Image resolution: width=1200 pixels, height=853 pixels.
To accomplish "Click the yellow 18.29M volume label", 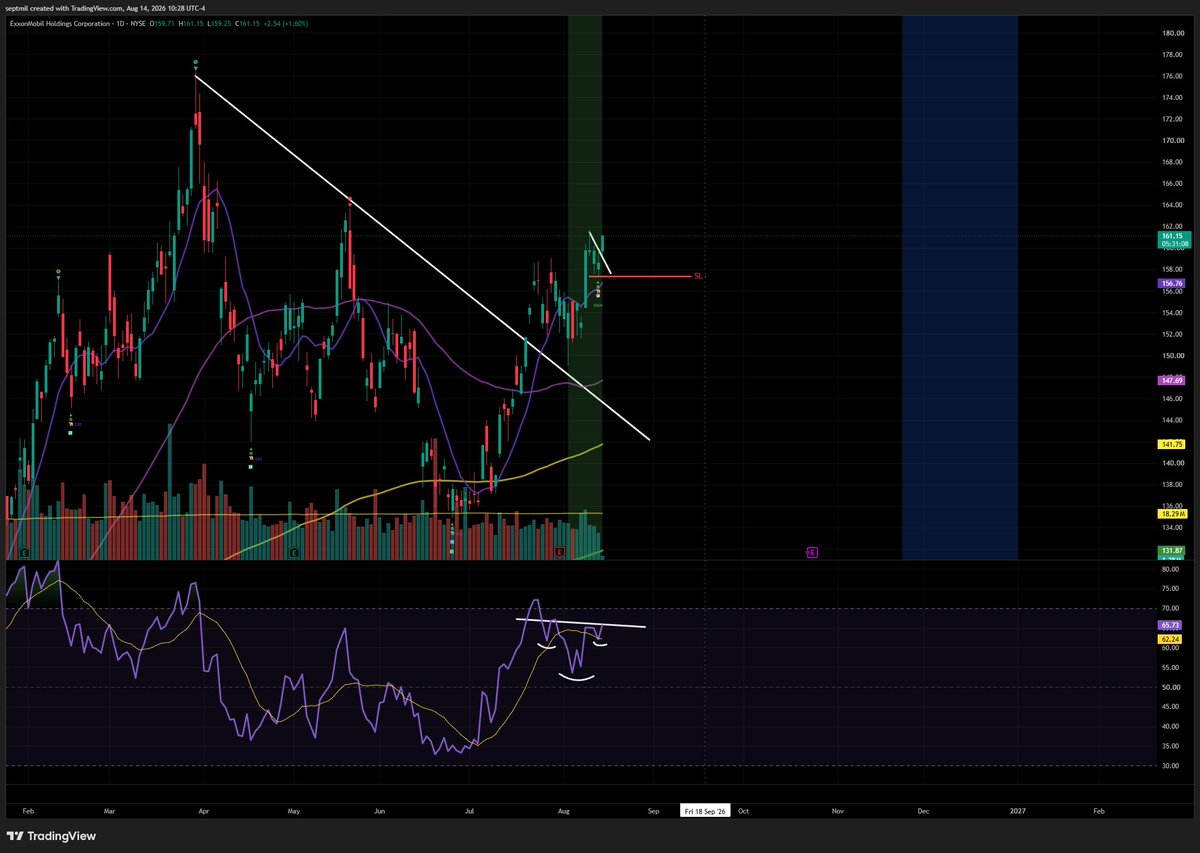I will (1171, 513).
